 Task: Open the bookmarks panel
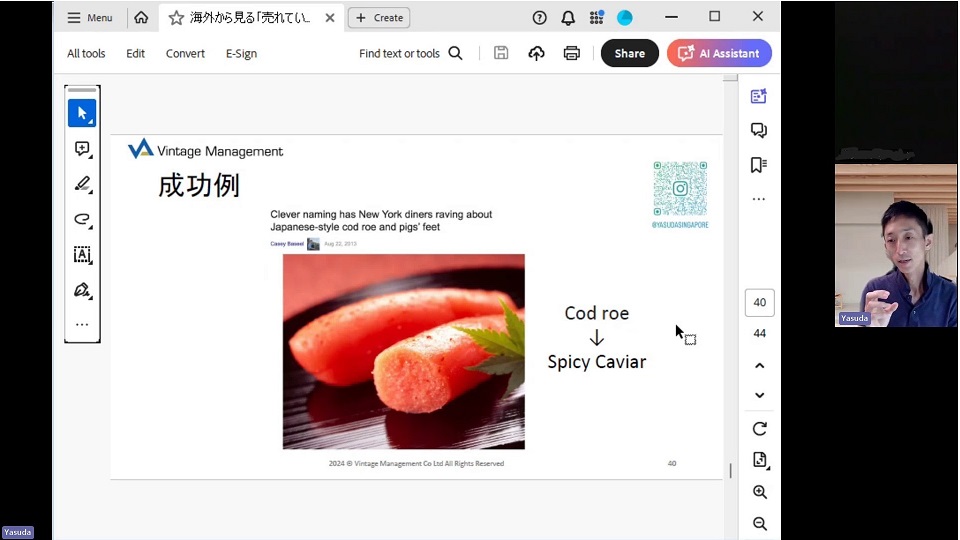[x=759, y=165]
